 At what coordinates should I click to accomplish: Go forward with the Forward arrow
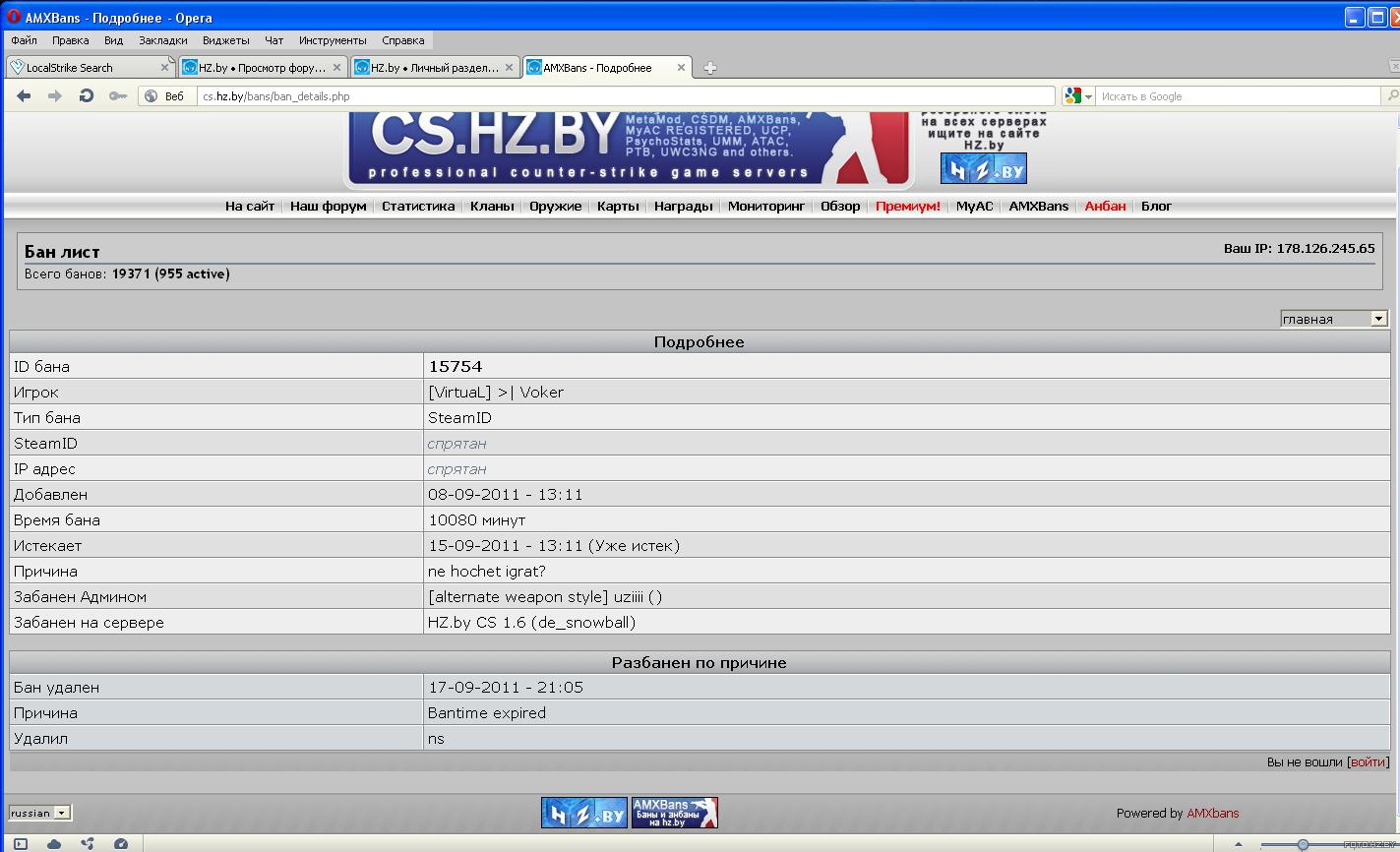tap(55, 95)
